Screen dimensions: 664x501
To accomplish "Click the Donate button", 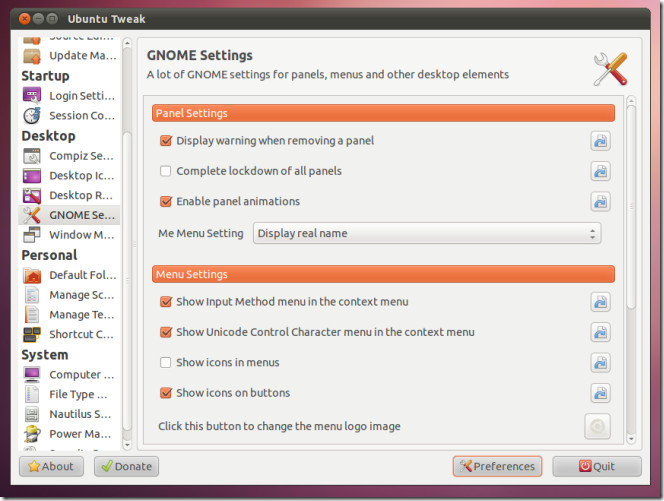I will (127, 466).
